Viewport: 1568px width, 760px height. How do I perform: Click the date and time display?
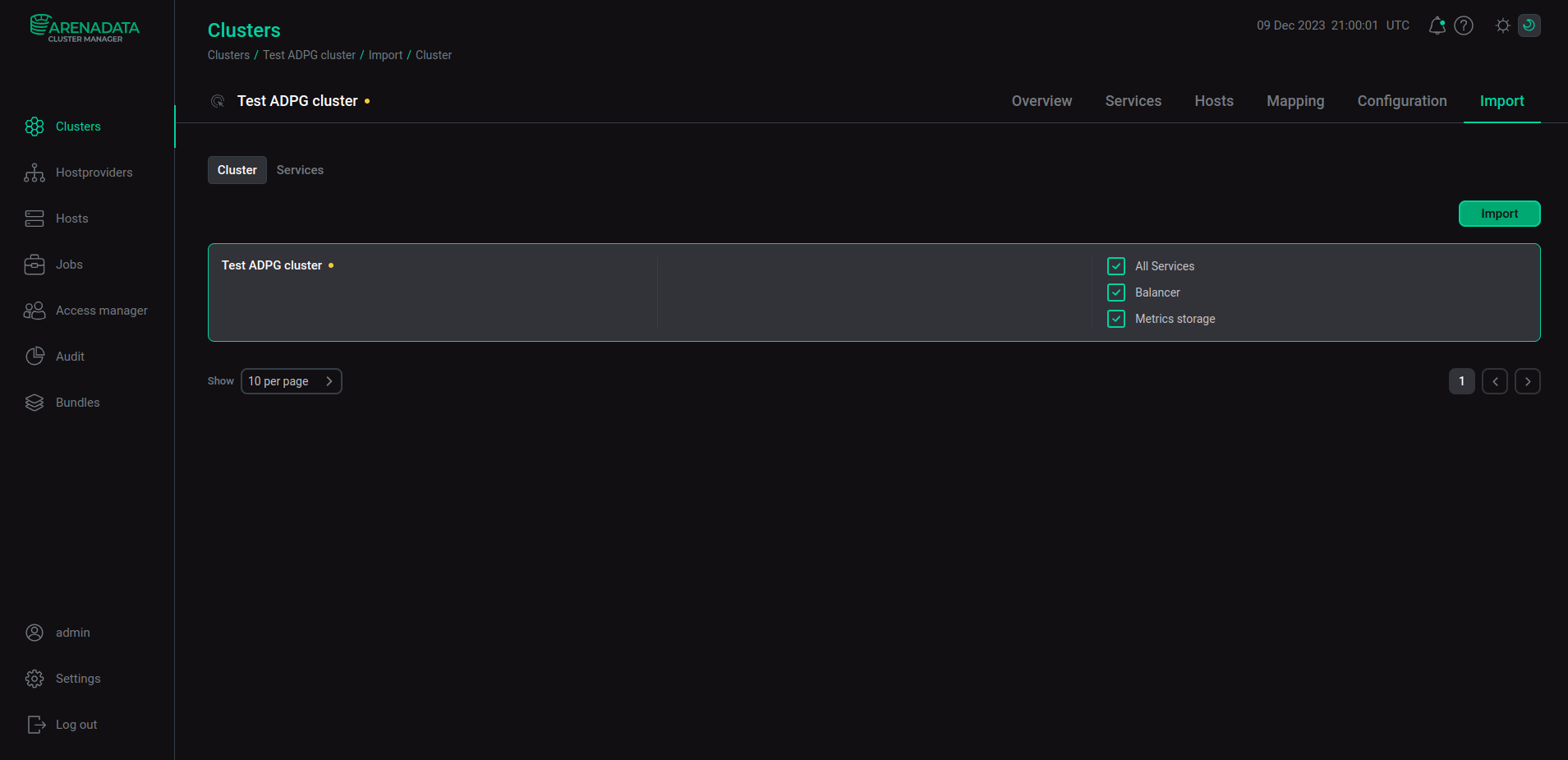pos(1333,25)
